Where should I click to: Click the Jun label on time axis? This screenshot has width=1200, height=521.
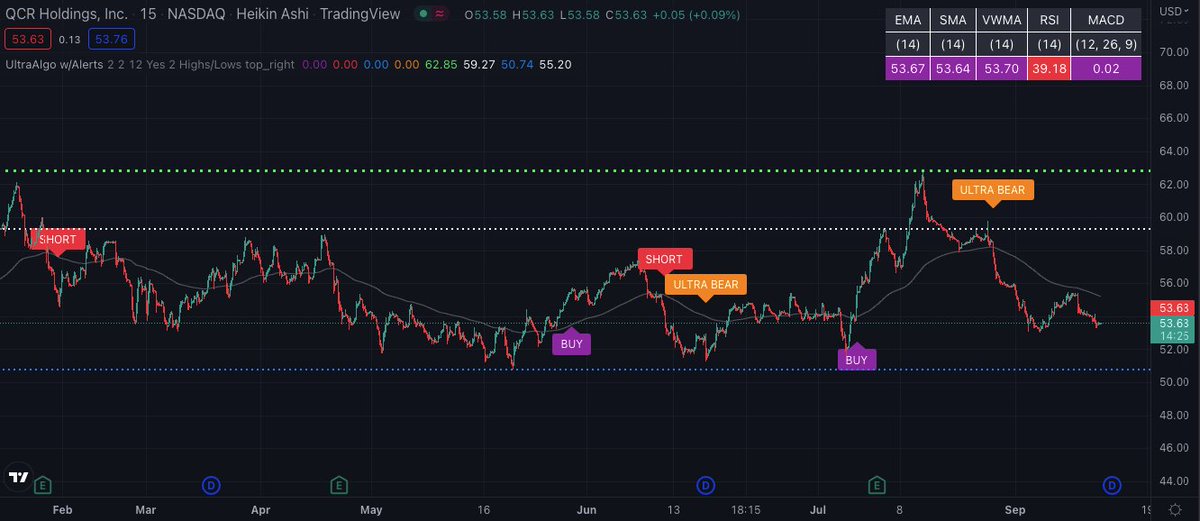tap(587, 509)
